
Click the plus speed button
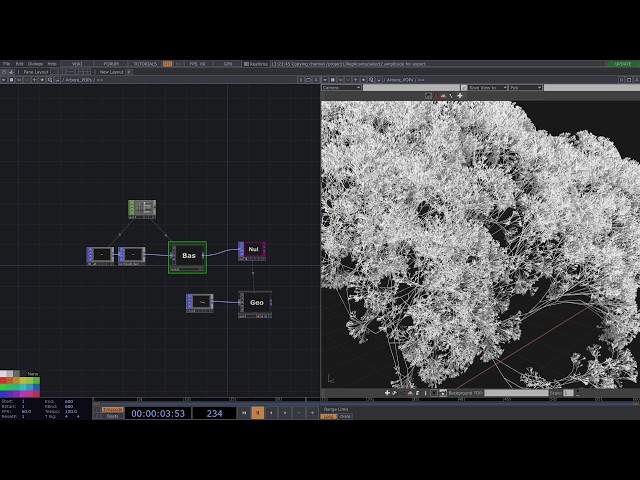pos(312,413)
